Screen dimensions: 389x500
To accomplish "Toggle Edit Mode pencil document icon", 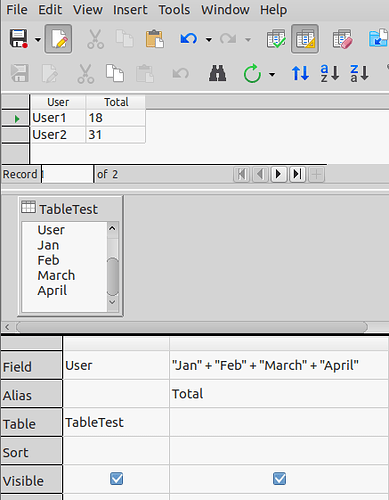I will coord(58,39).
